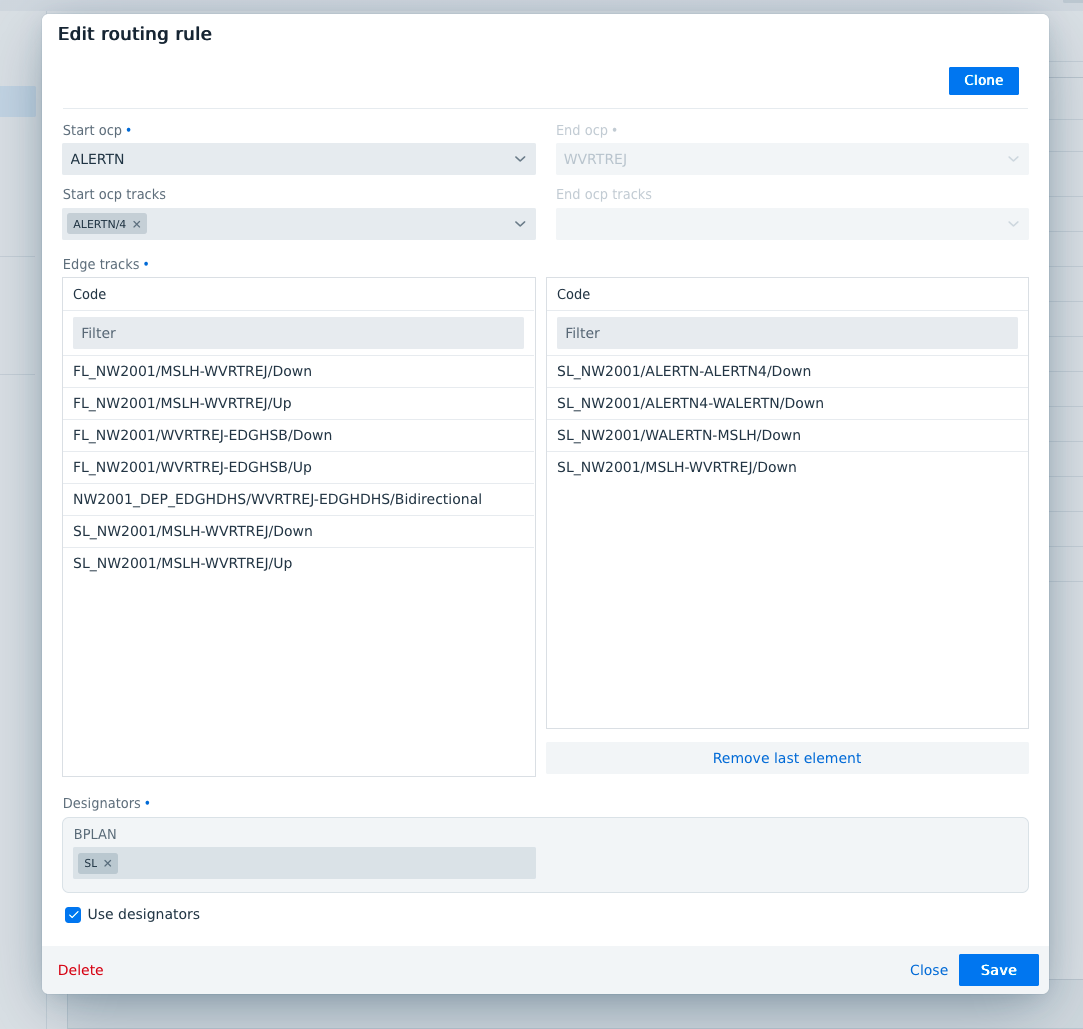
Task: Click SL_NW2001/ALERTN4-WALERTN/Down selected track
Action: pyautogui.click(x=787, y=403)
